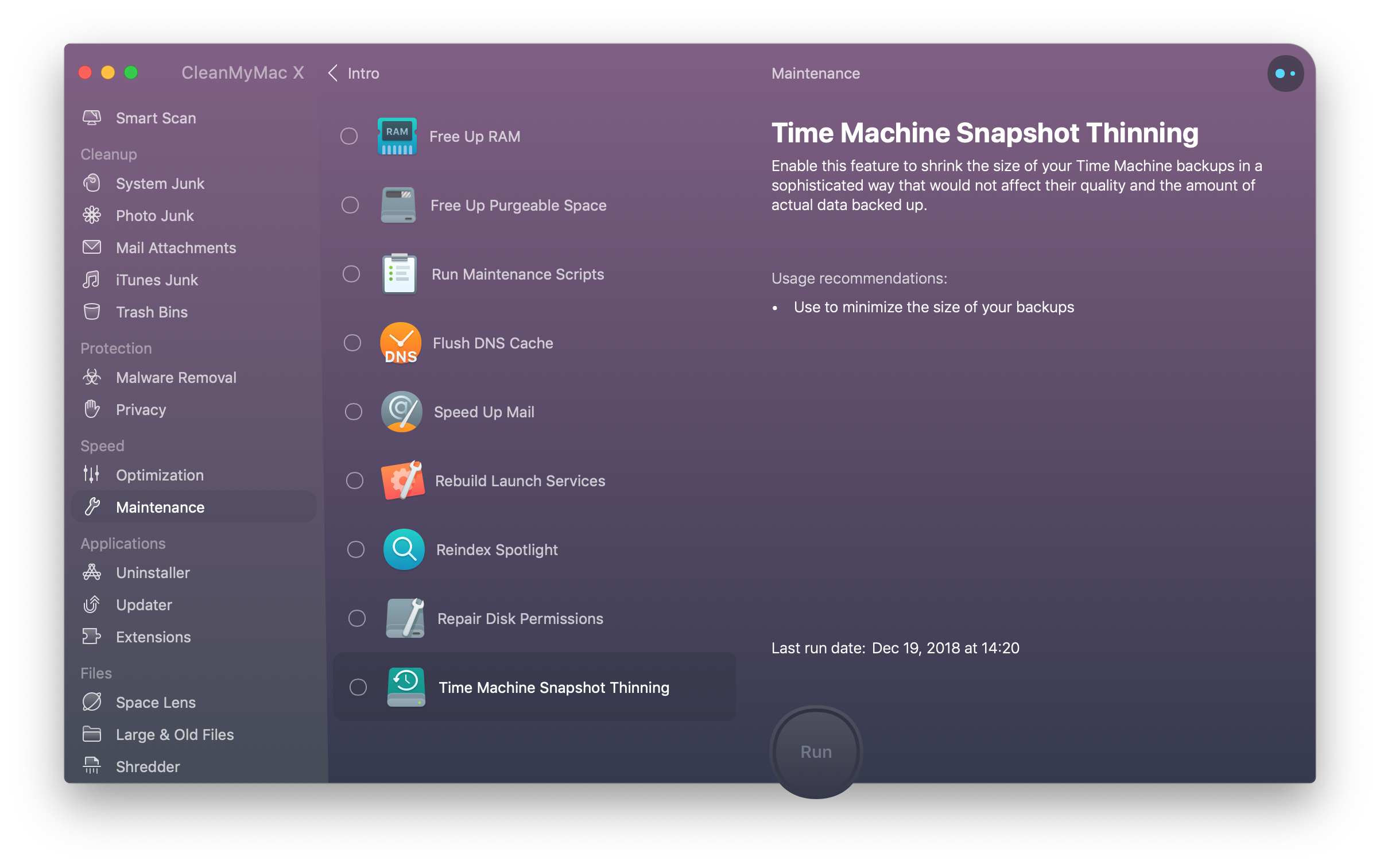1380x868 pixels.
Task: Click the Mail Attachments envelope icon
Action: [92, 247]
